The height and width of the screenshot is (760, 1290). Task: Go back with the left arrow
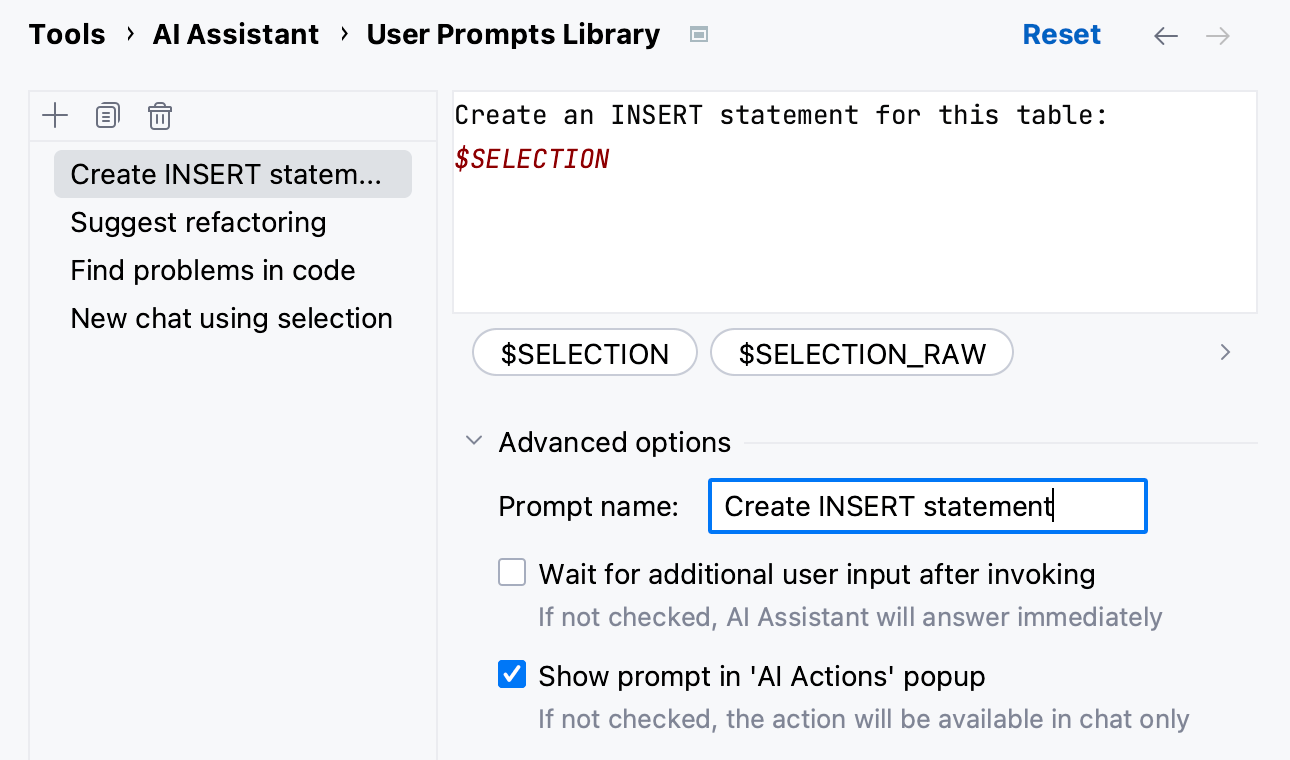1166,36
